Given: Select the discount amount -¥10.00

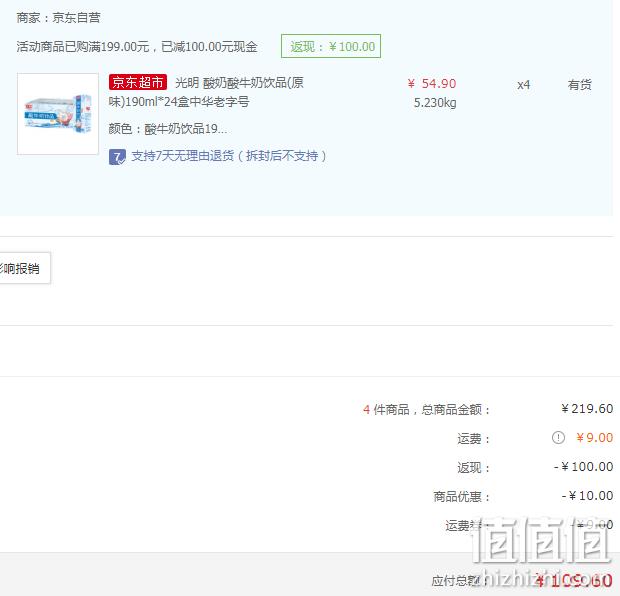Looking at the screenshot, I should pos(588,496).
